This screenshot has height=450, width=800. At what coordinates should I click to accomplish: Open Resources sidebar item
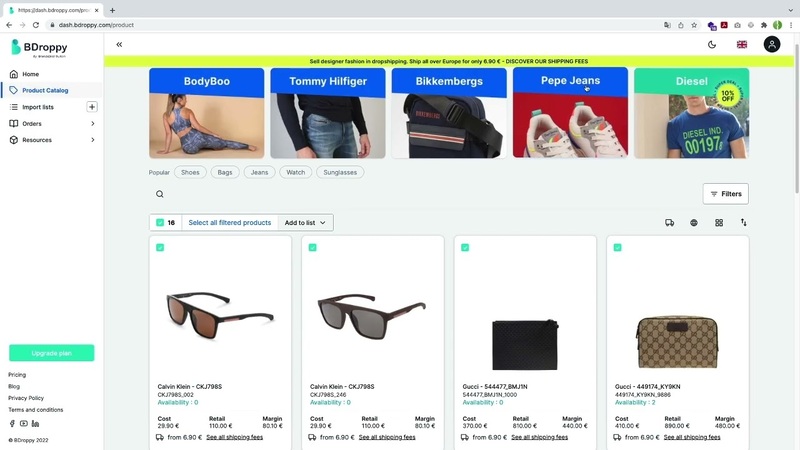[37, 140]
